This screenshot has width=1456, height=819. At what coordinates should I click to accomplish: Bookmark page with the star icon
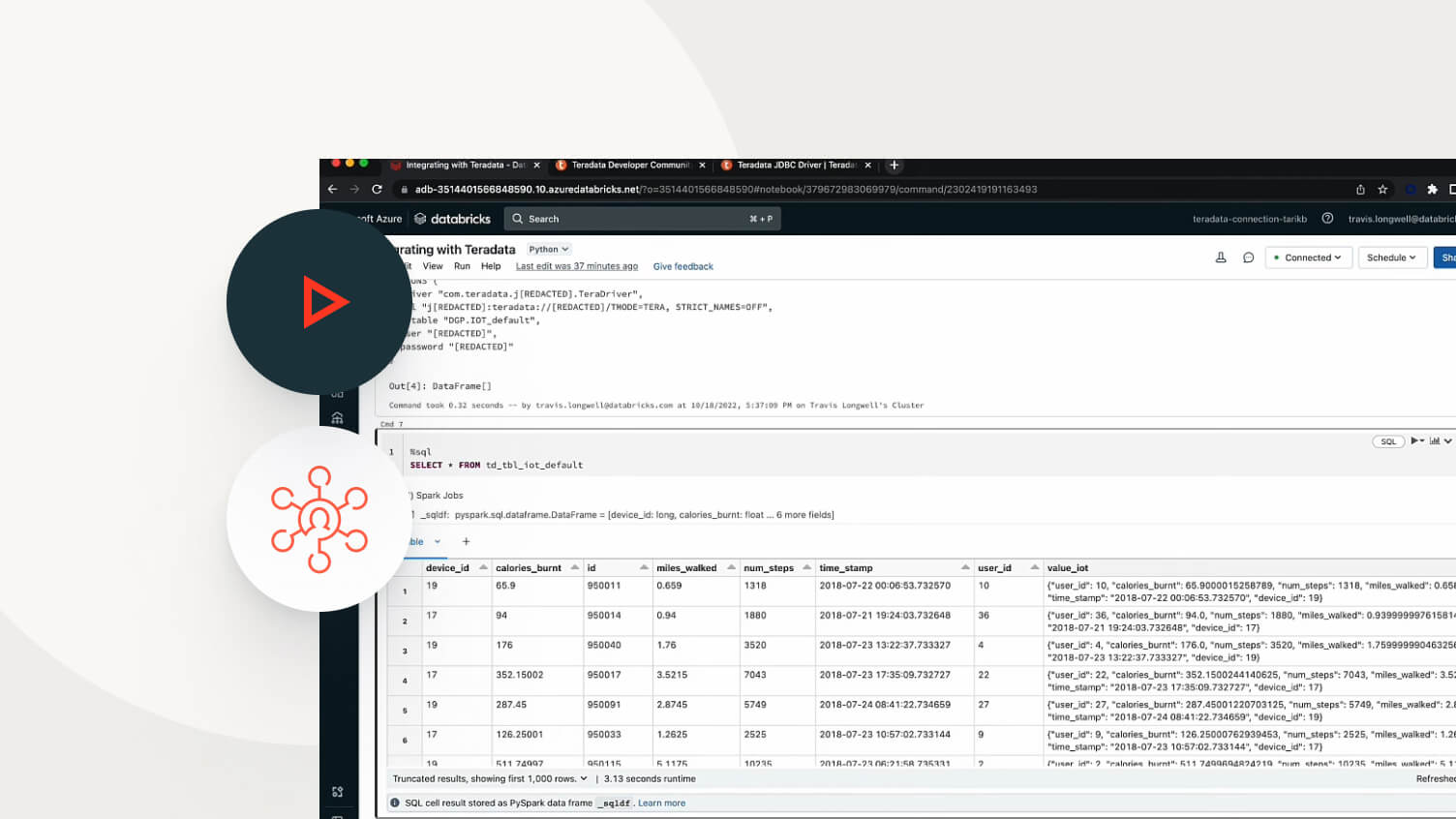pyautogui.click(x=1382, y=190)
